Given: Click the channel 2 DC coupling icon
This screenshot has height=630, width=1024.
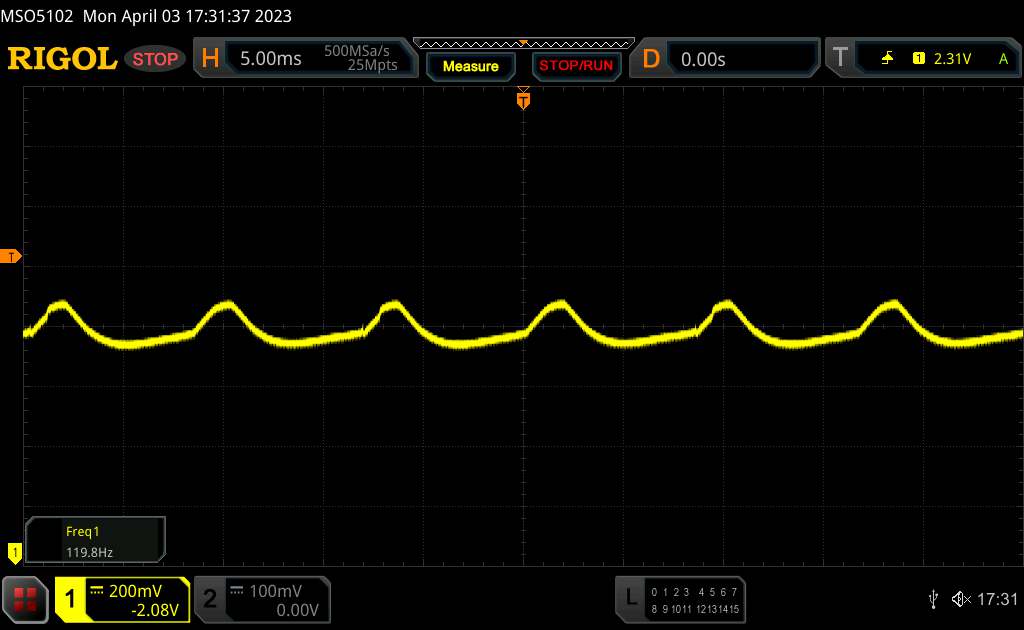Looking at the screenshot, I should pos(237,591).
